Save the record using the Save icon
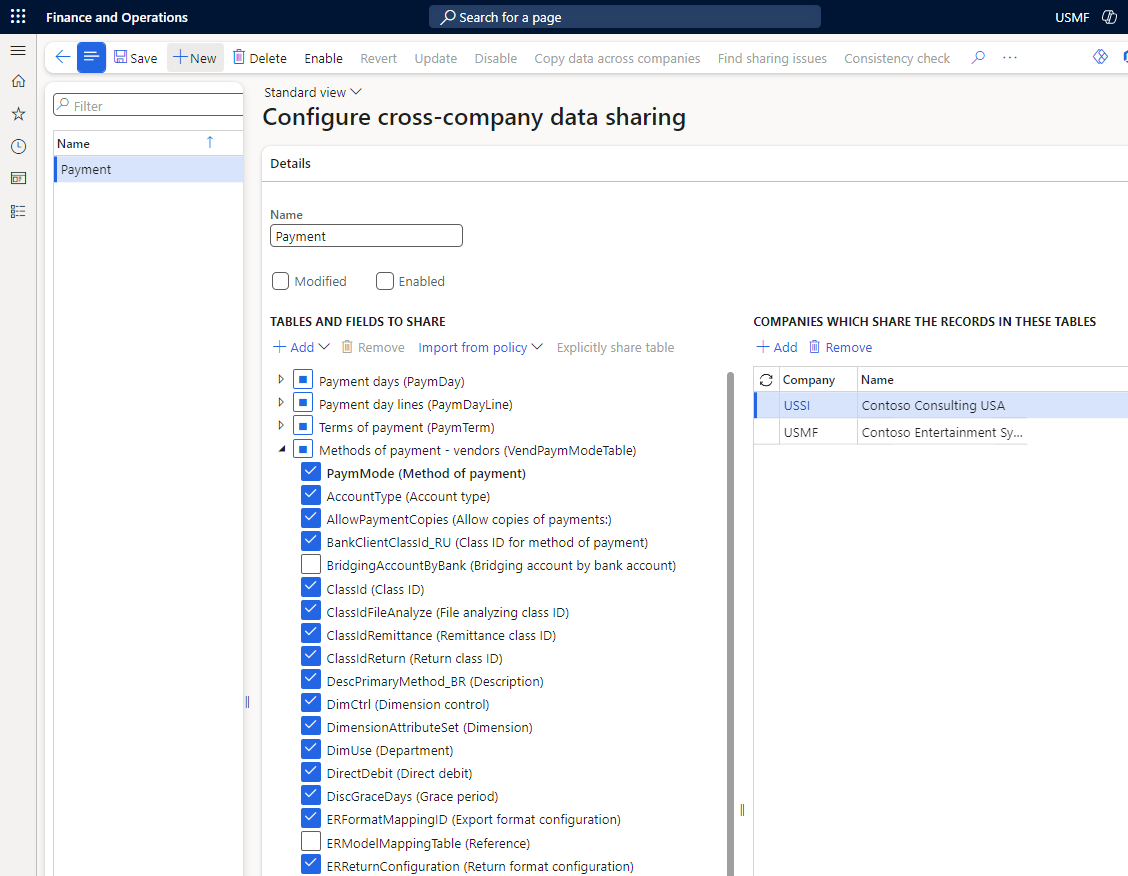The height and width of the screenshot is (876, 1128). coord(135,57)
